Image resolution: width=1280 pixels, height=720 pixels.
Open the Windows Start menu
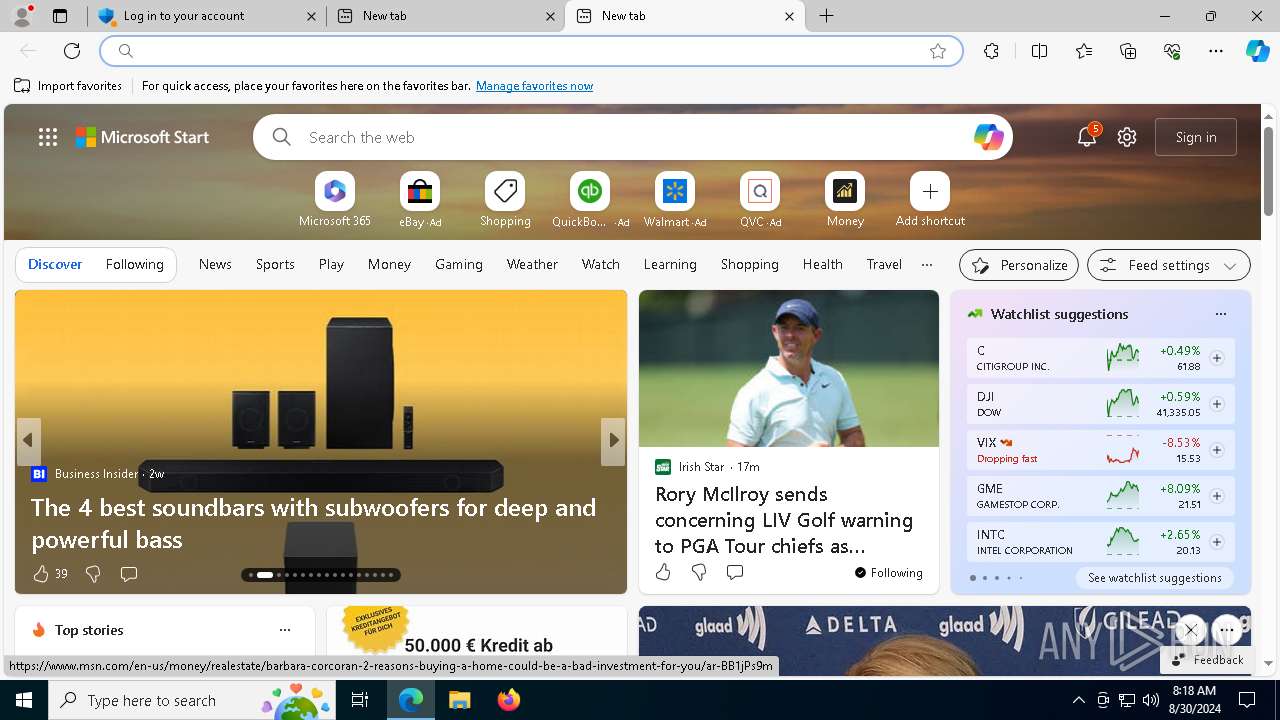tap(24, 700)
